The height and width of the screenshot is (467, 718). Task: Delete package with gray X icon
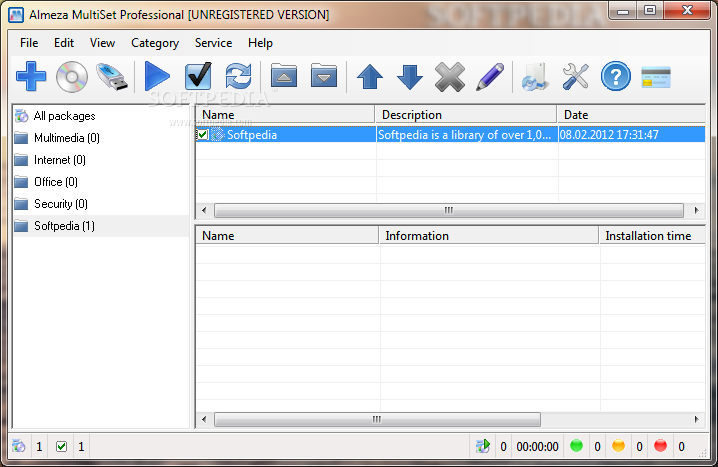pyautogui.click(x=450, y=77)
